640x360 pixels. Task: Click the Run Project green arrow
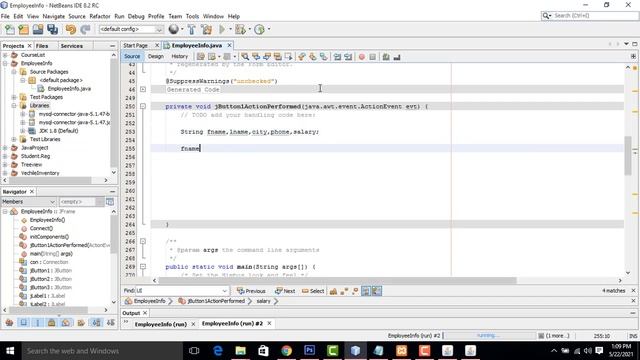(222, 29)
